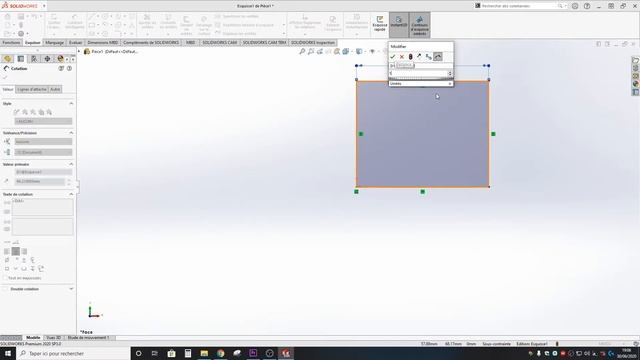Switch to Etude de mouvement 1 tab
Image resolution: width=640 pixels, height=360 pixels.
[88, 338]
